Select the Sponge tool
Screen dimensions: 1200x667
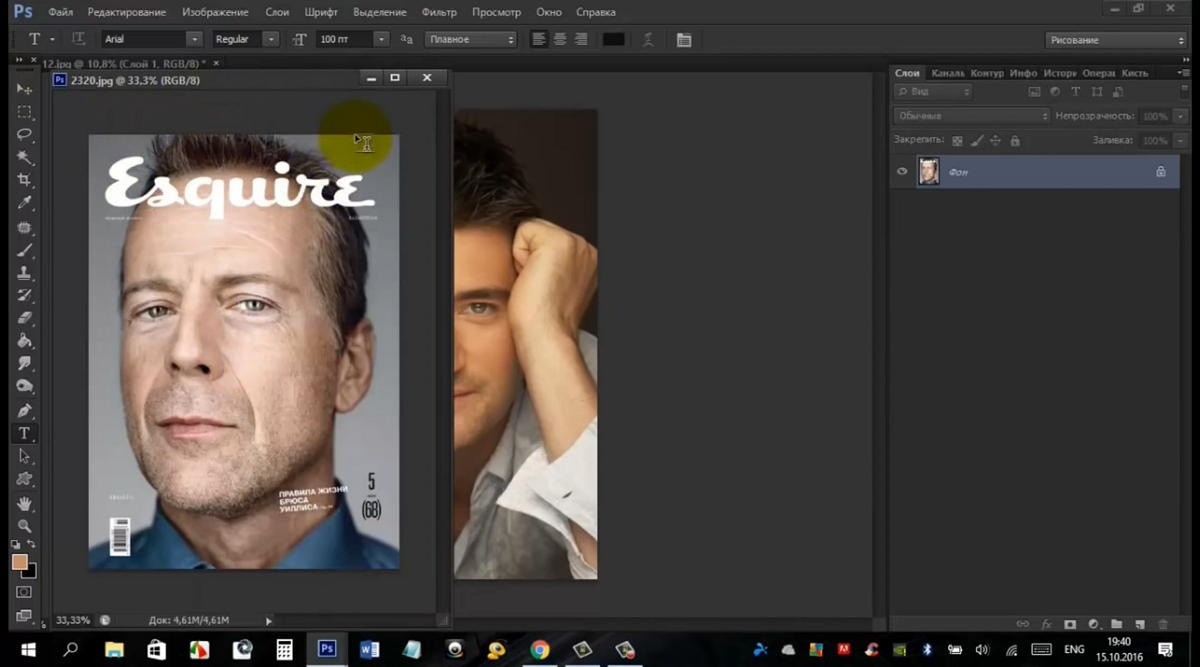[x=25, y=387]
